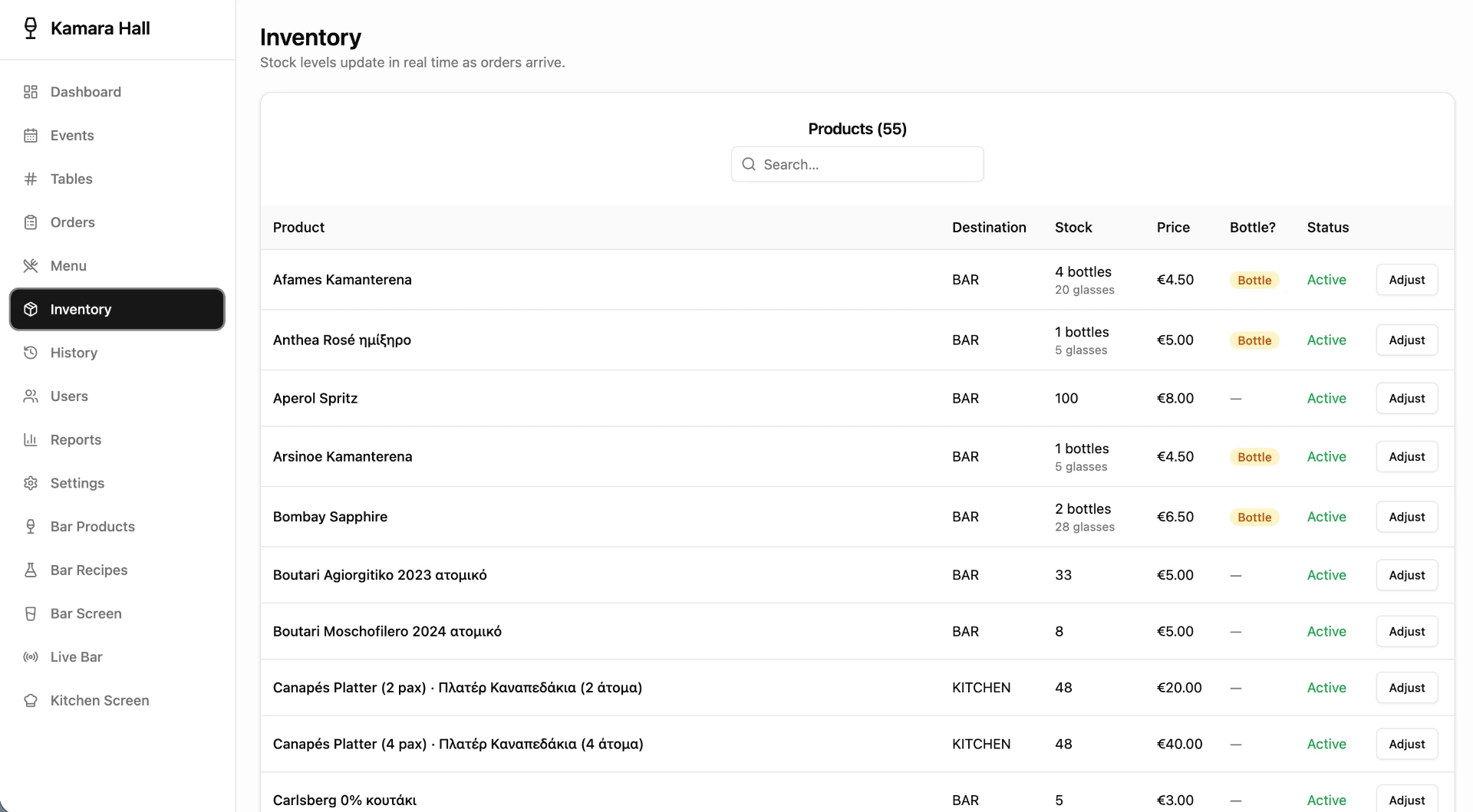Click the Active status of Canapés Platter (4 pax)
1473x812 pixels.
(x=1326, y=744)
